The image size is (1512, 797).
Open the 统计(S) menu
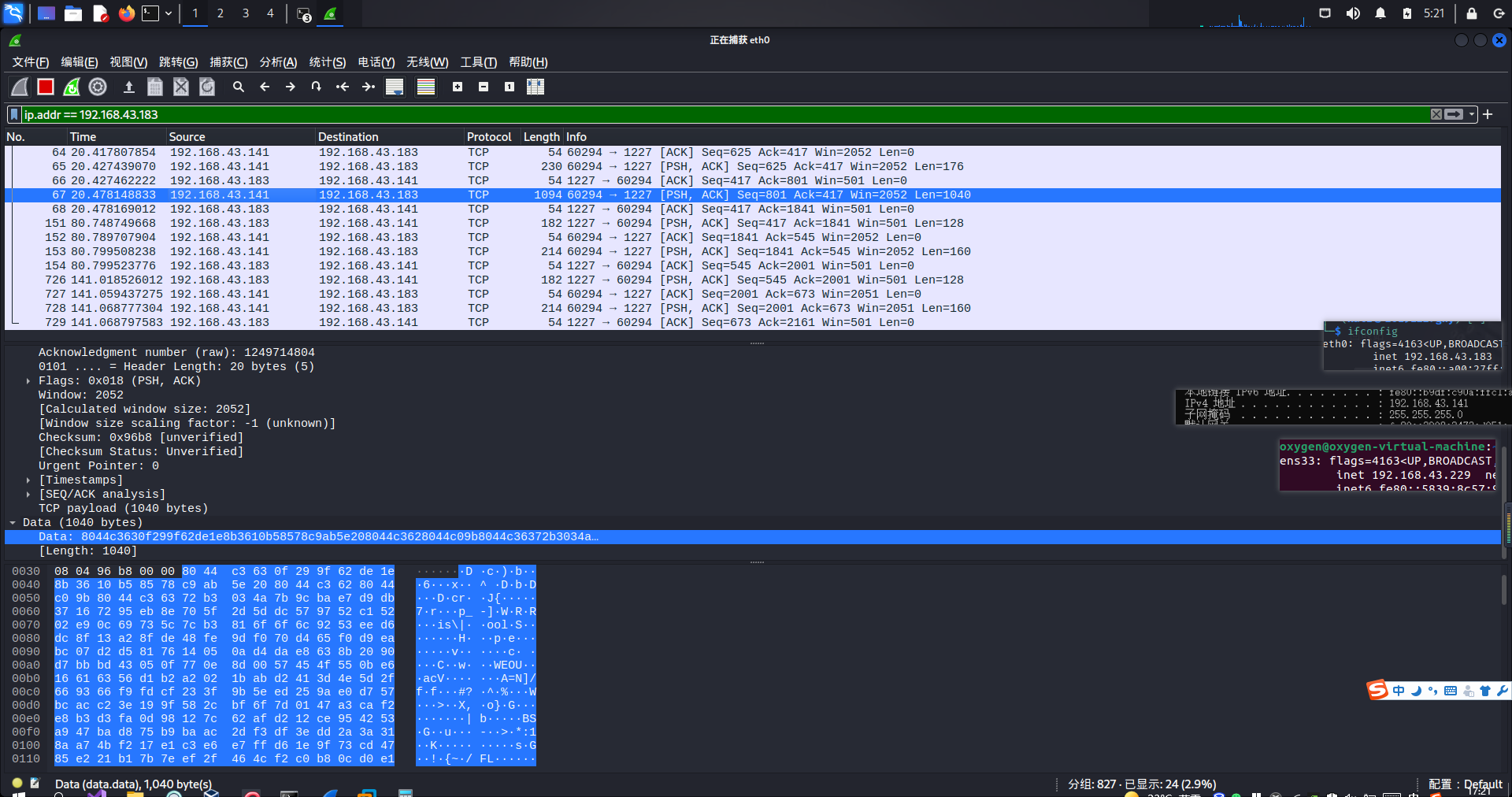(x=328, y=62)
